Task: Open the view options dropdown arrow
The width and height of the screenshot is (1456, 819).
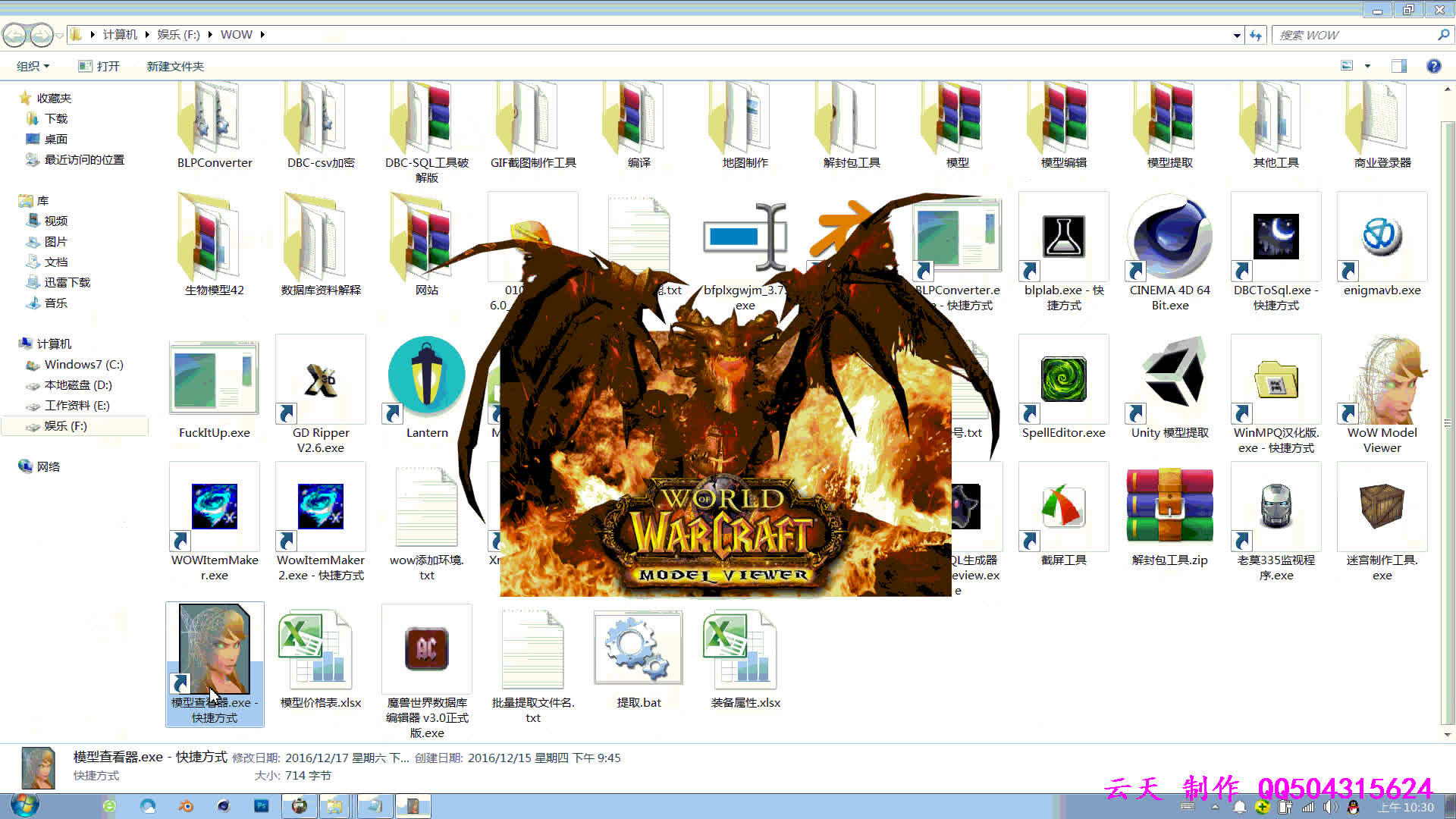Action: [1368, 67]
